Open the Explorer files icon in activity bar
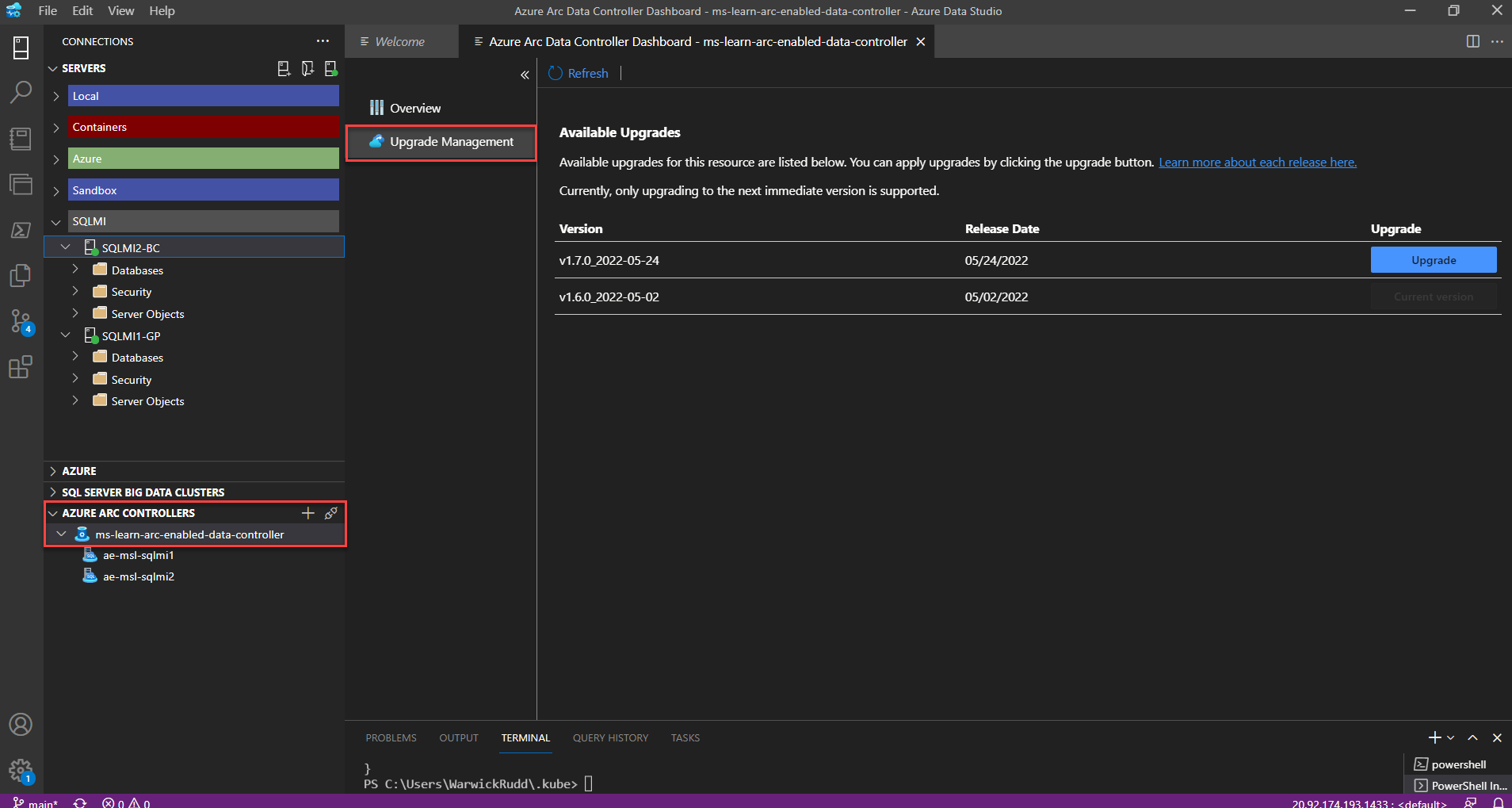 click(21, 275)
